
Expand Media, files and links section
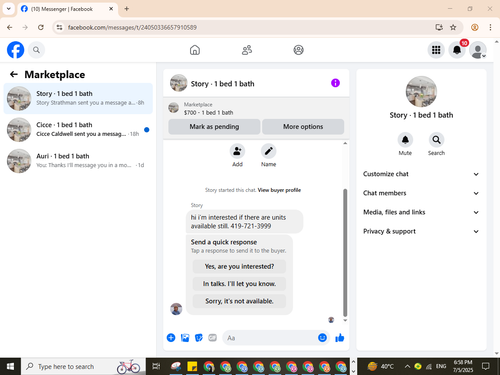click(421, 212)
